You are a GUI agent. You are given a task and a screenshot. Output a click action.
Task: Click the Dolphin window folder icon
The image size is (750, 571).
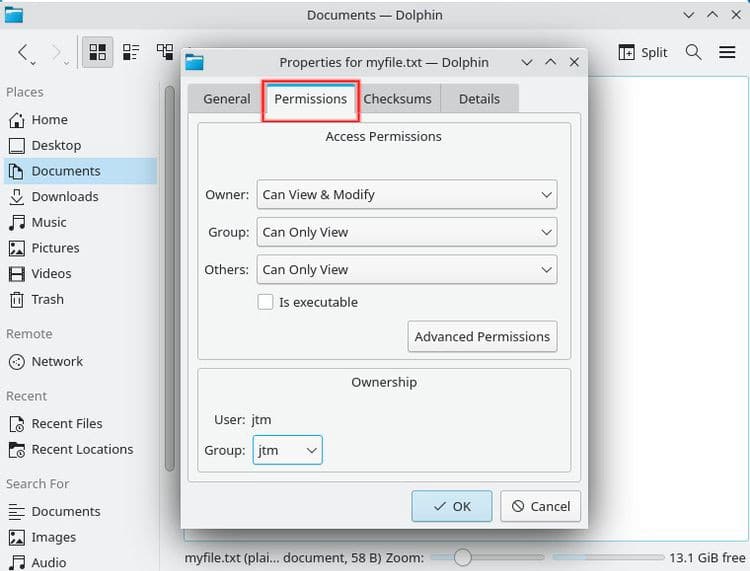tap(14, 14)
